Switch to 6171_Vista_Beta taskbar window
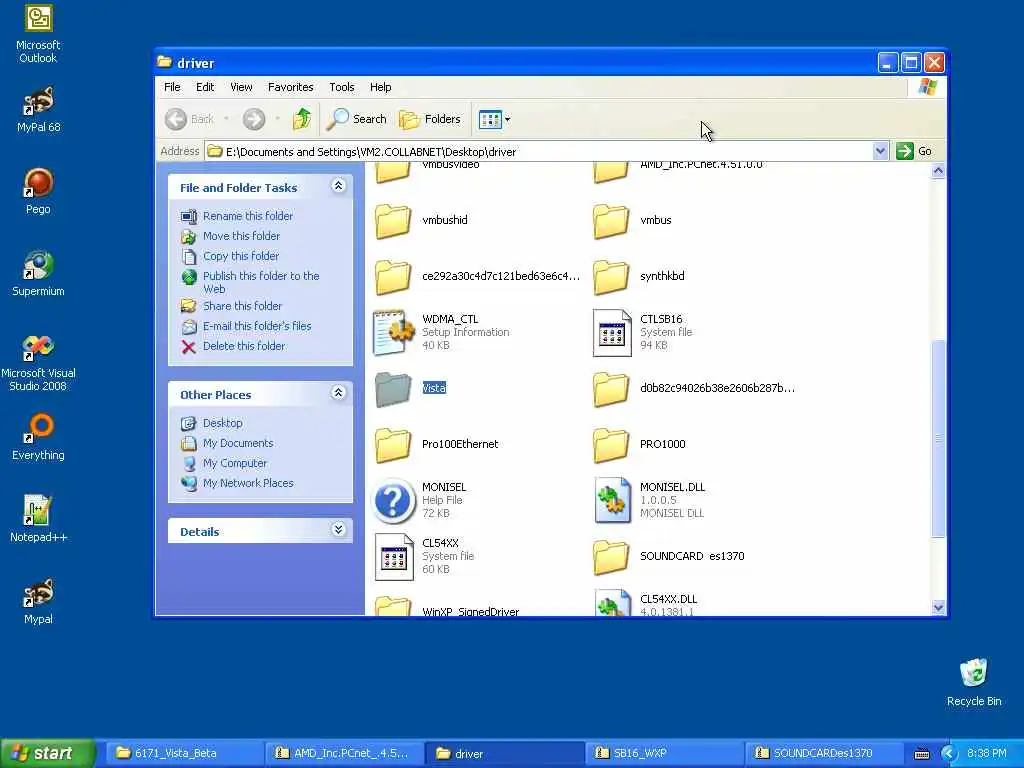Screen dimensions: 1024x768 pos(184,753)
